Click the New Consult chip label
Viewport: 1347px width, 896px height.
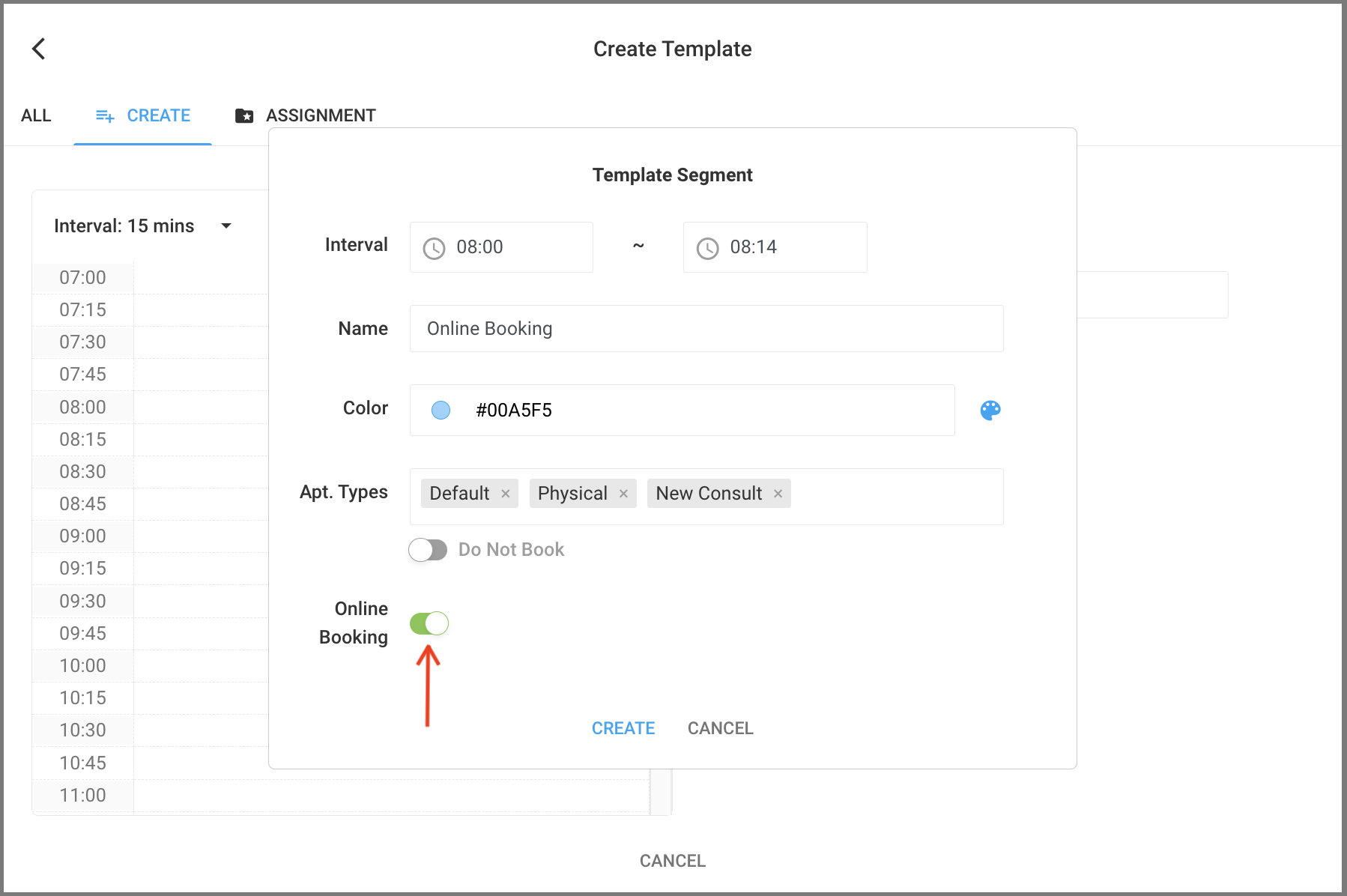click(709, 494)
